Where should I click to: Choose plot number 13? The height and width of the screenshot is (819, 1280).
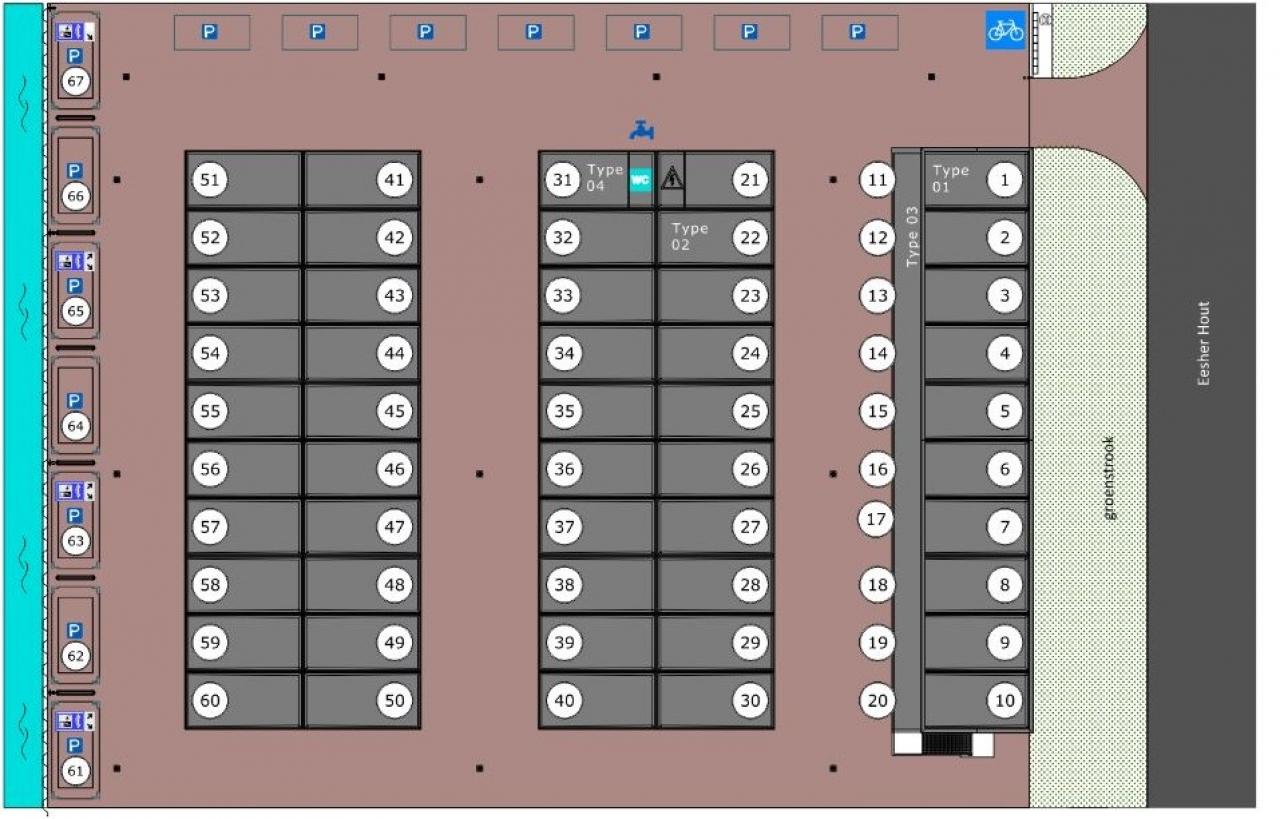tap(877, 296)
